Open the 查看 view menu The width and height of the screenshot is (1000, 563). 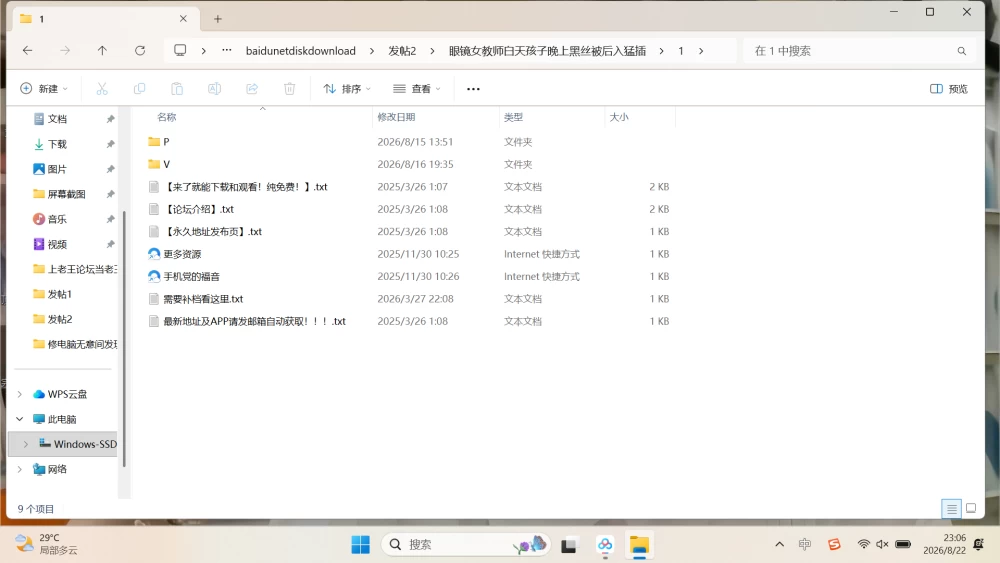[416, 89]
